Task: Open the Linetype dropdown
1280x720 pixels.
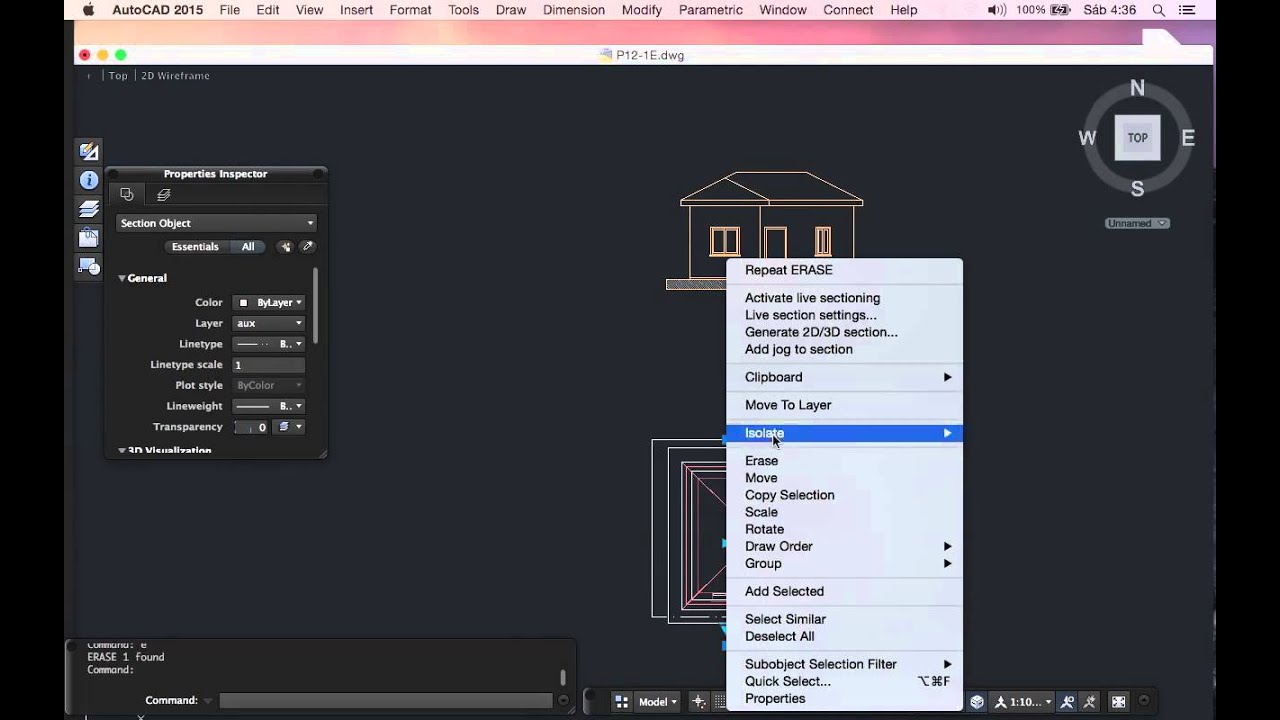Action: coord(268,344)
